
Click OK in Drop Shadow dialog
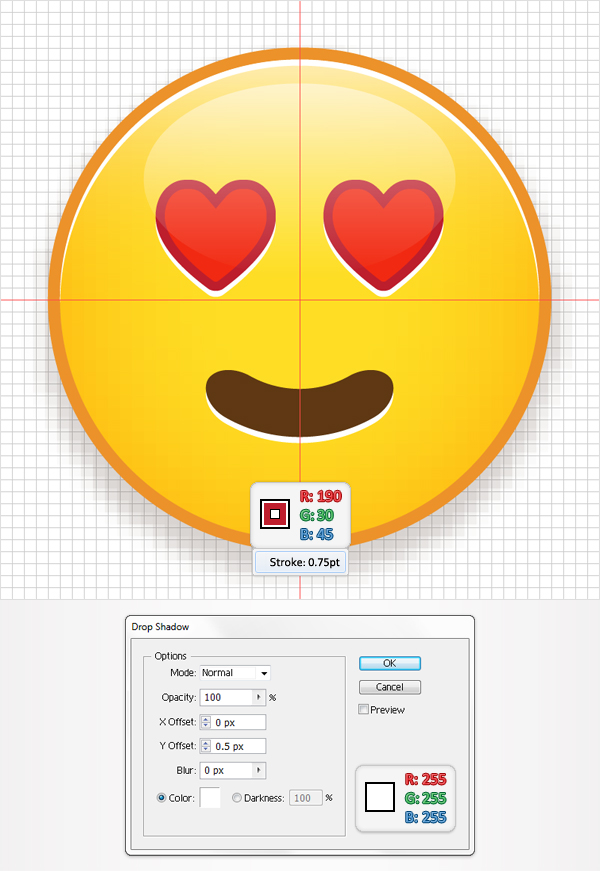tap(389, 663)
